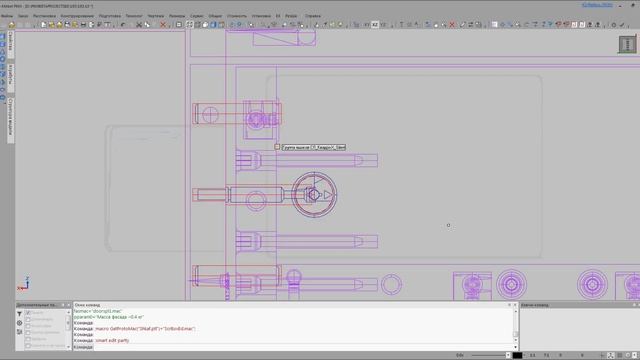This screenshot has height=360, width=640.
Task: Click the scissors cut icon
Action: 139,25
